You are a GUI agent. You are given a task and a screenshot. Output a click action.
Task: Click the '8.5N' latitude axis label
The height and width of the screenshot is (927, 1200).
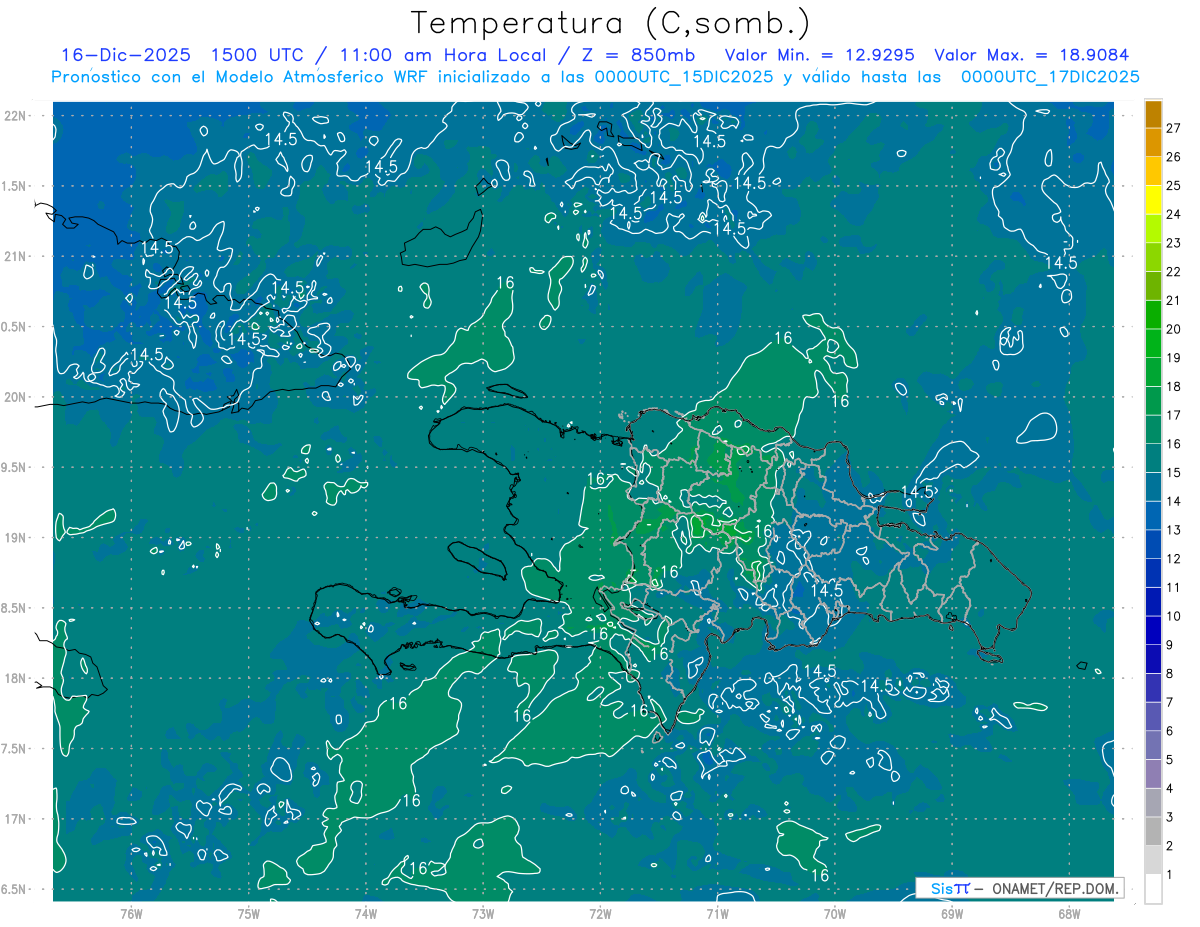(x=14, y=608)
